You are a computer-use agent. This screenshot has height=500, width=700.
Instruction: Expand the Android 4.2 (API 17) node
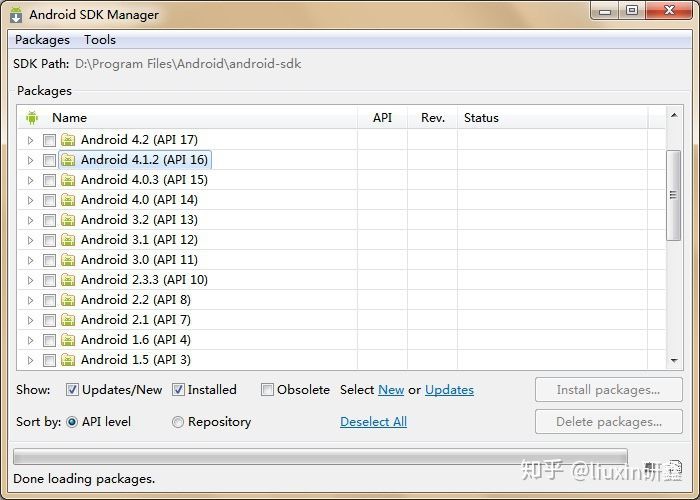30,141
